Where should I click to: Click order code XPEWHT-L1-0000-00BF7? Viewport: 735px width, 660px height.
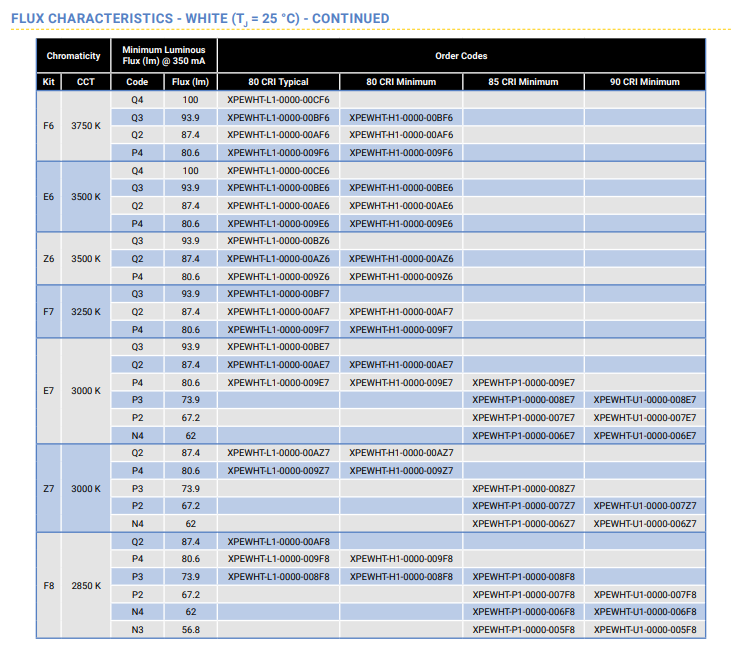(278, 294)
